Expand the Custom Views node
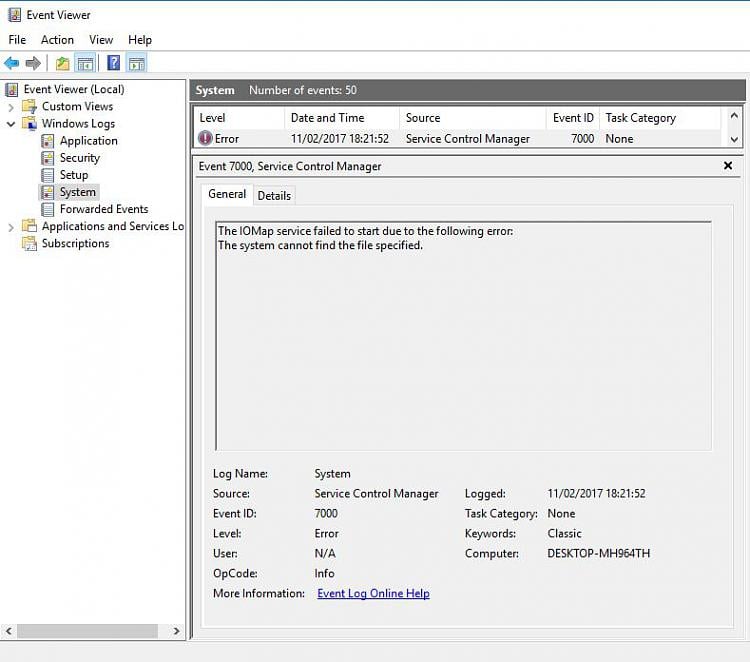The height and width of the screenshot is (662, 750). pos(11,107)
